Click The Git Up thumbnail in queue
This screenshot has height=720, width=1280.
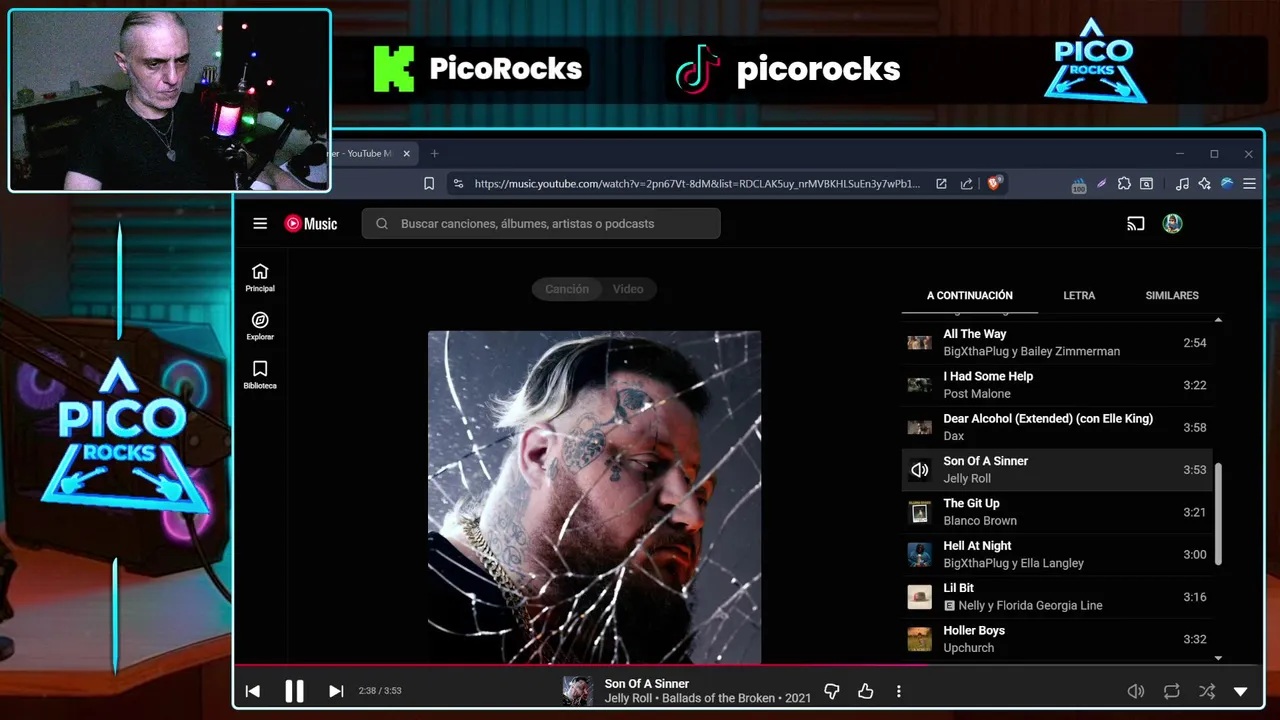tap(919, 512)
